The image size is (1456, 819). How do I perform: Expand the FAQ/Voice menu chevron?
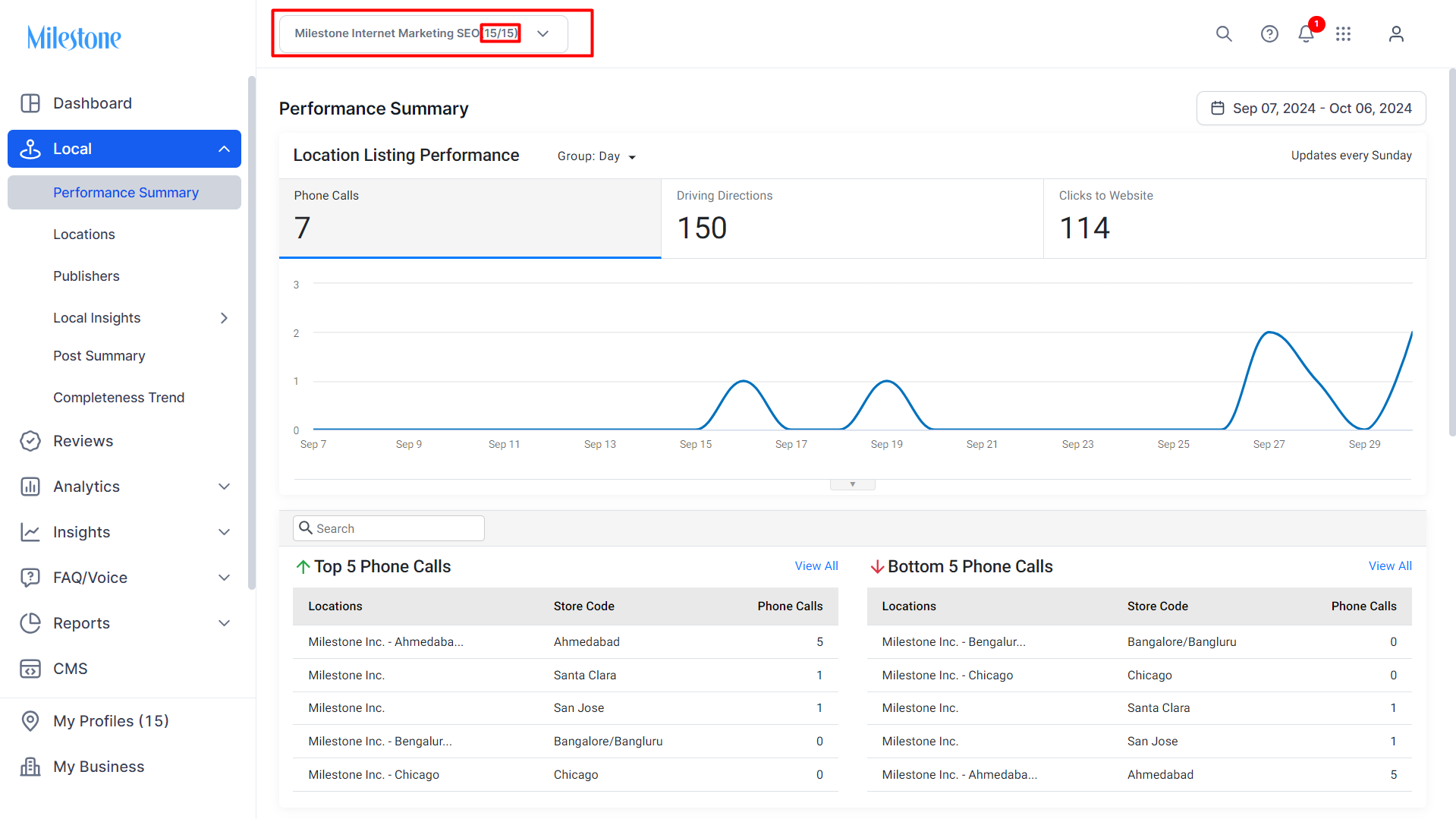pos(224,578)
